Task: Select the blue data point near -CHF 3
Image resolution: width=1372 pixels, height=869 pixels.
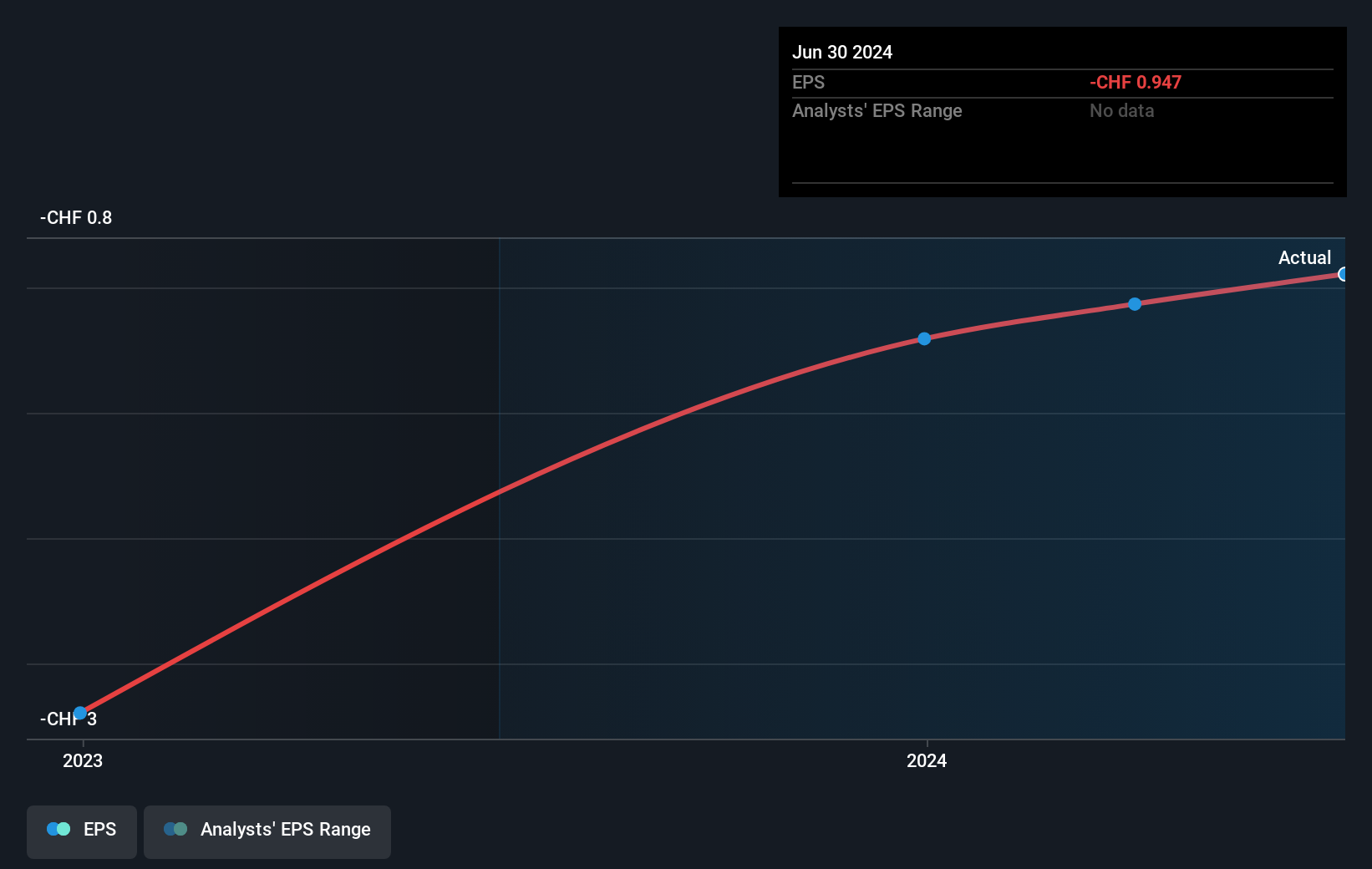Action: (x=81, y=712)
